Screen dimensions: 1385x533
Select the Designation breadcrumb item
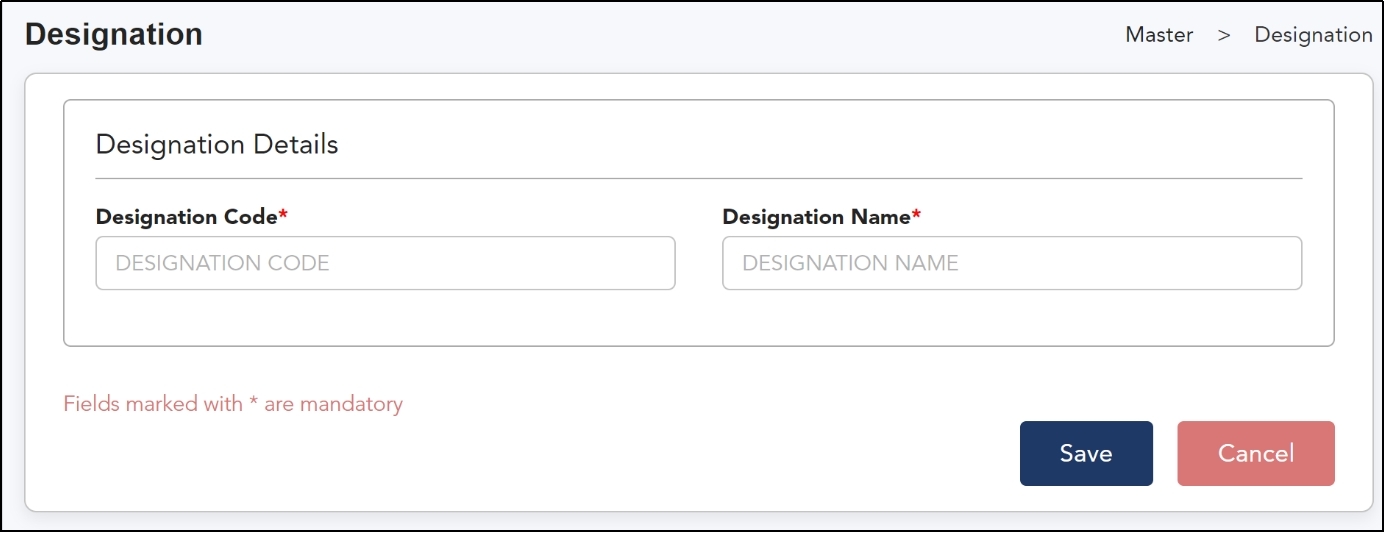[1313, 35]
